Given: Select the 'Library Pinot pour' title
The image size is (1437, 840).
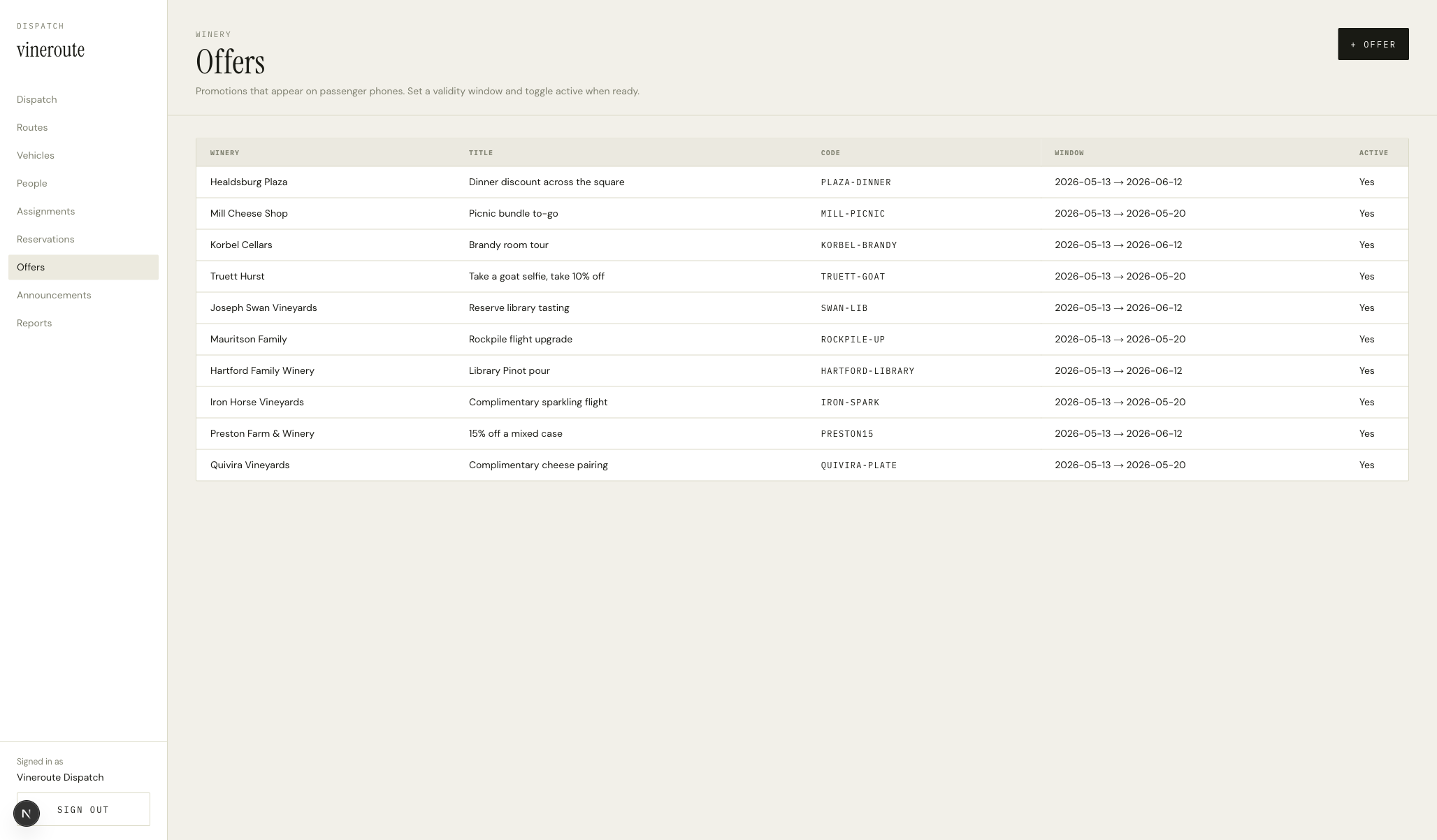Looking at the screenshot, I should (510, 370).
